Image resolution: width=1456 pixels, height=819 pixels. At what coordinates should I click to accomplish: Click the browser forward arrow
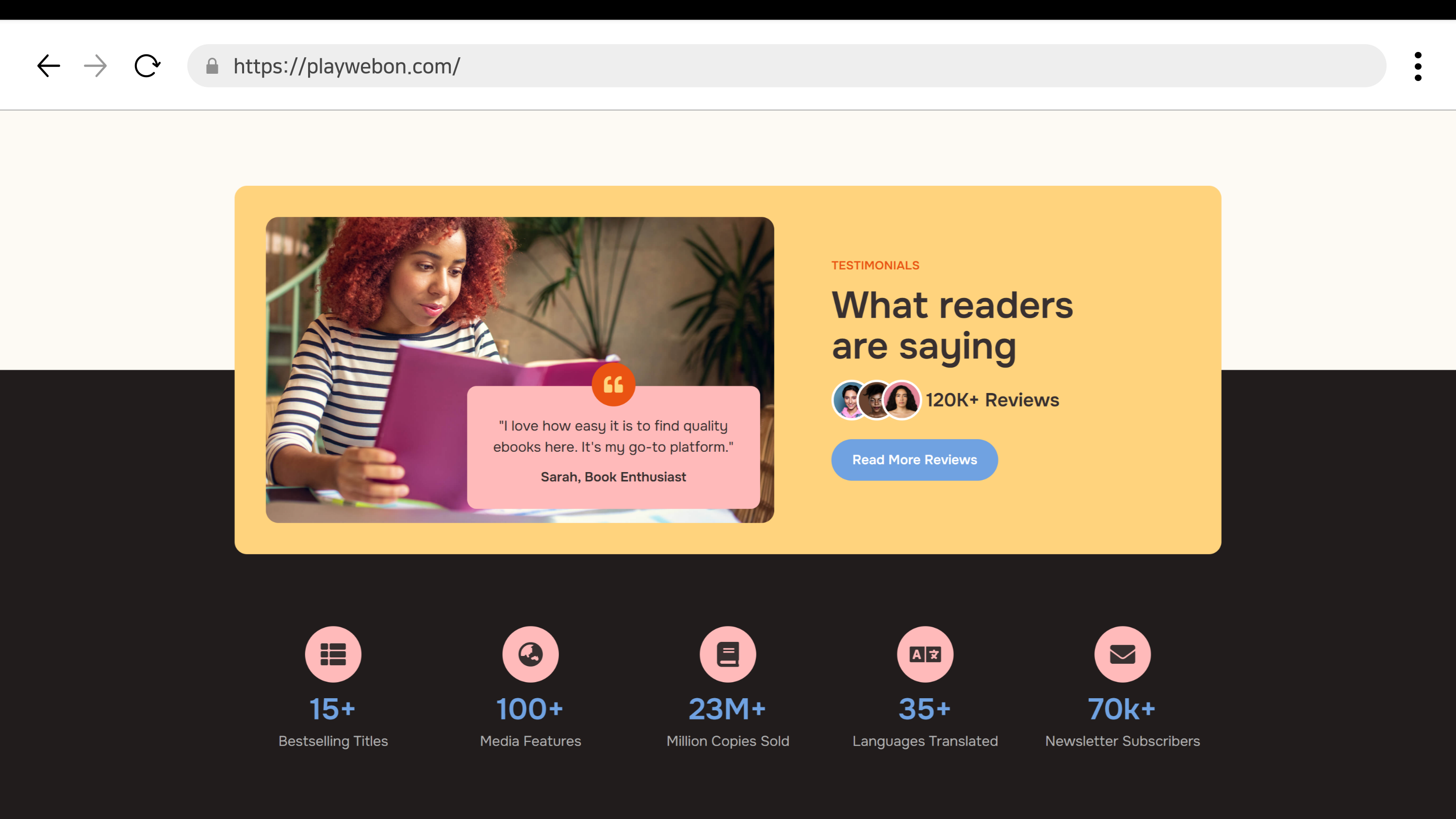(x=96, y=66)
